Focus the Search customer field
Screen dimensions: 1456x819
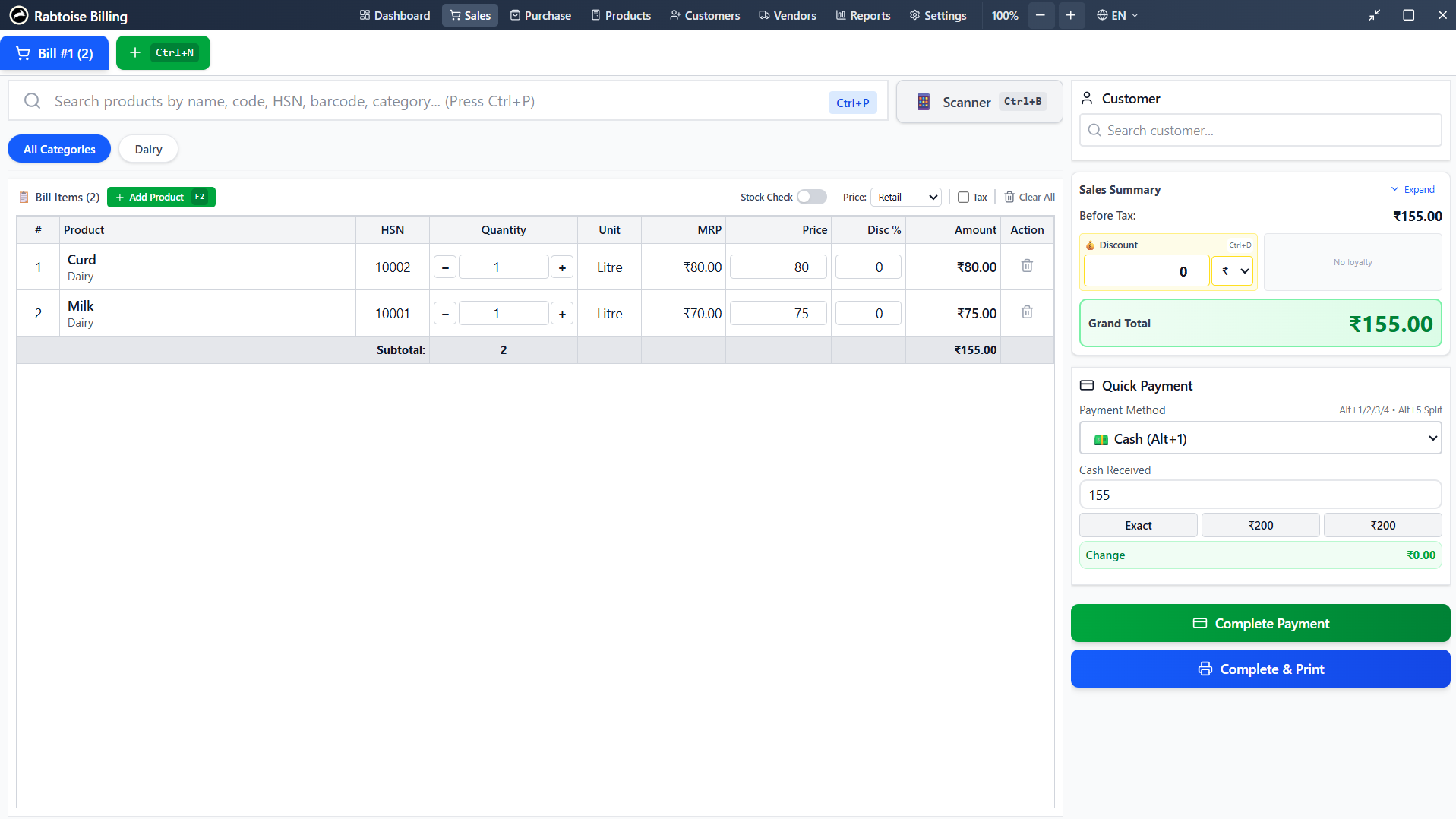[1260, 130]
